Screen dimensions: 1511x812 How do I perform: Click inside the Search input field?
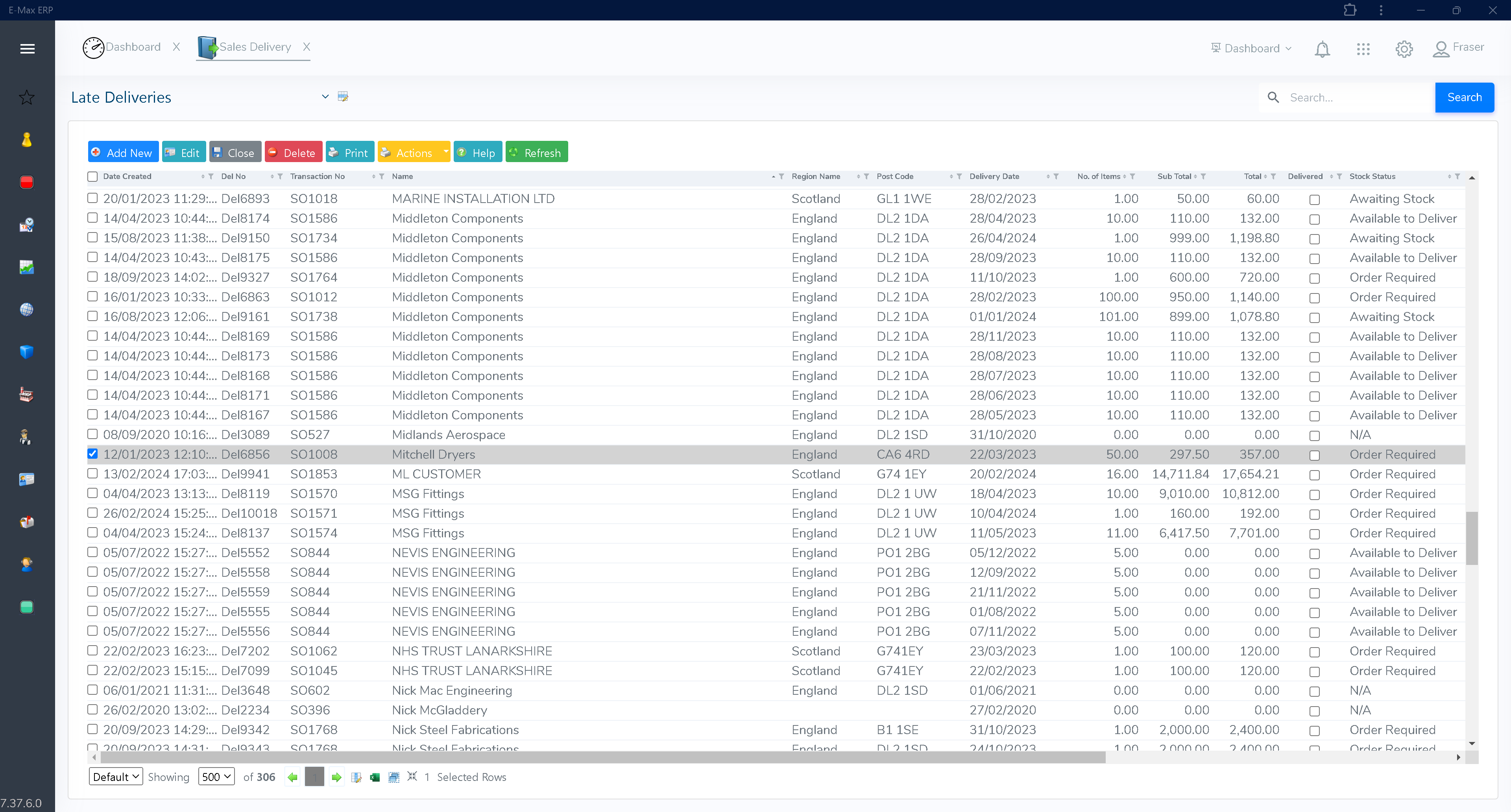[x=1349, y=97]
